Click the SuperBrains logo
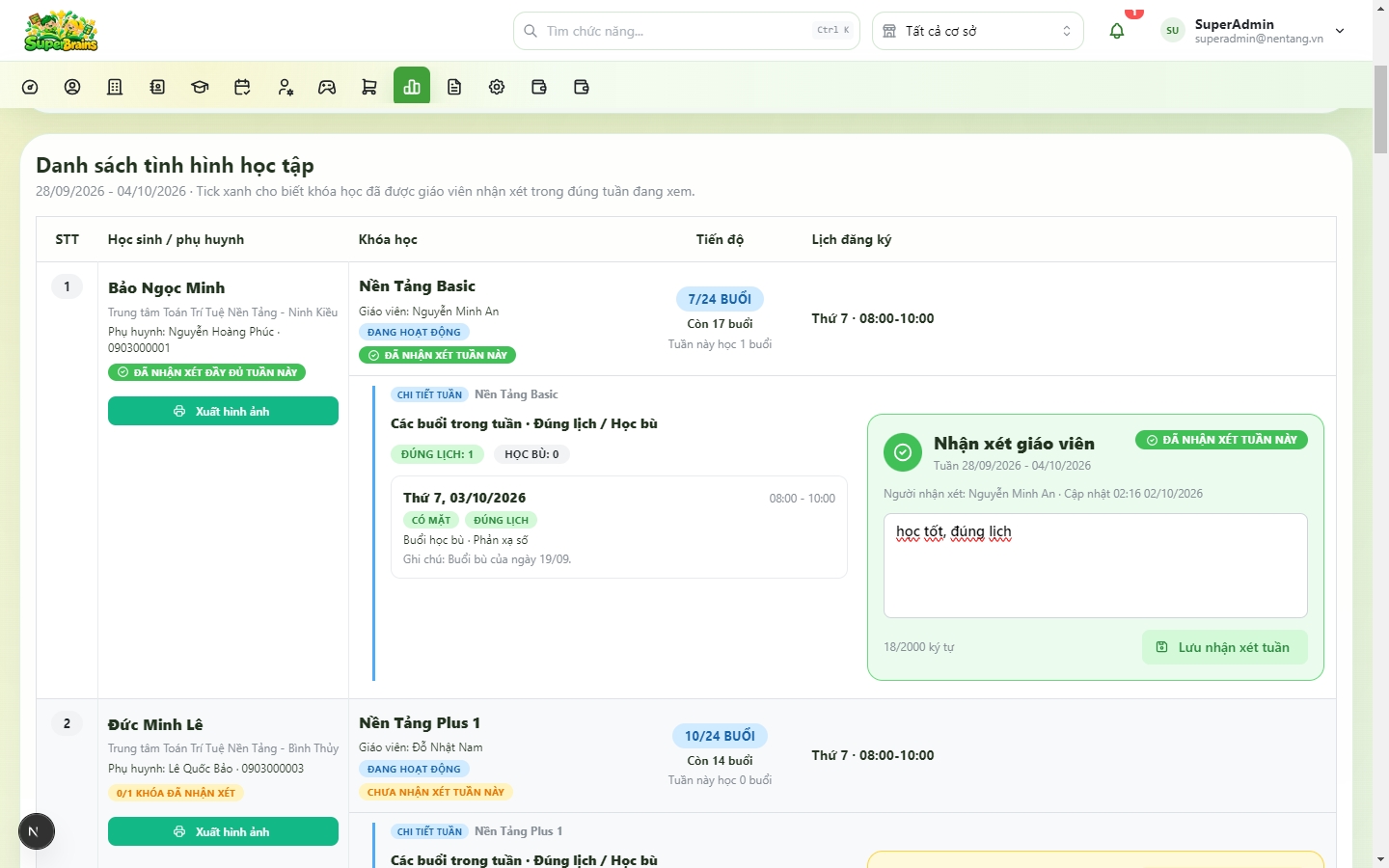1389x868 pixels. (61, 31)
